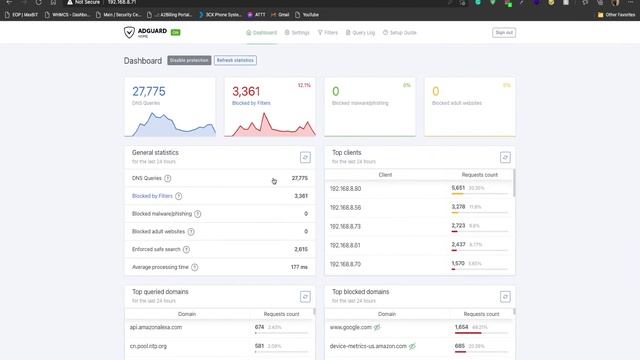
Task: Open the Setup Guide tab
Action: coord(399,33)
